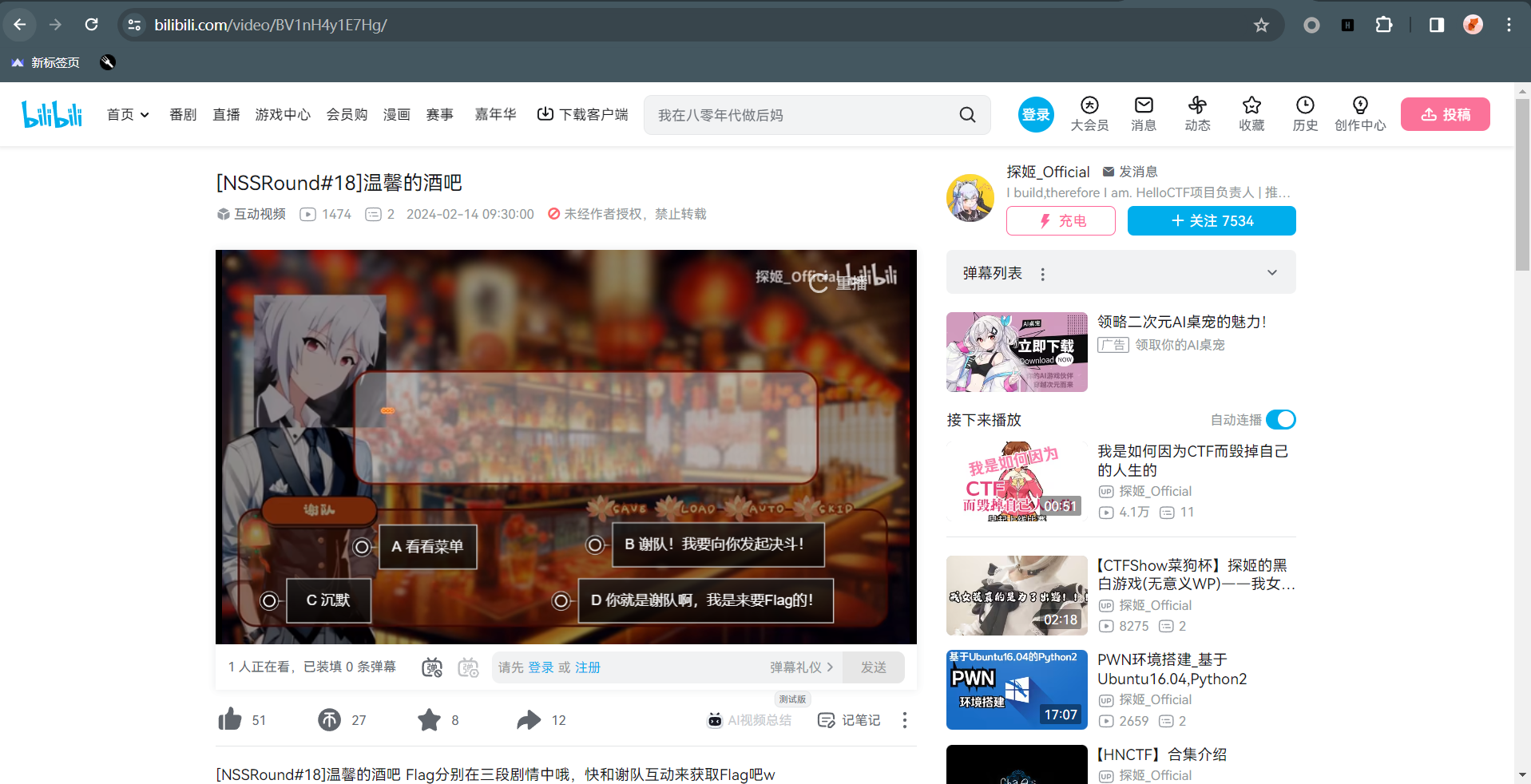Click page vertical scrollbar
Viewport: 1531px width, 784px height.
point(1522,184)
